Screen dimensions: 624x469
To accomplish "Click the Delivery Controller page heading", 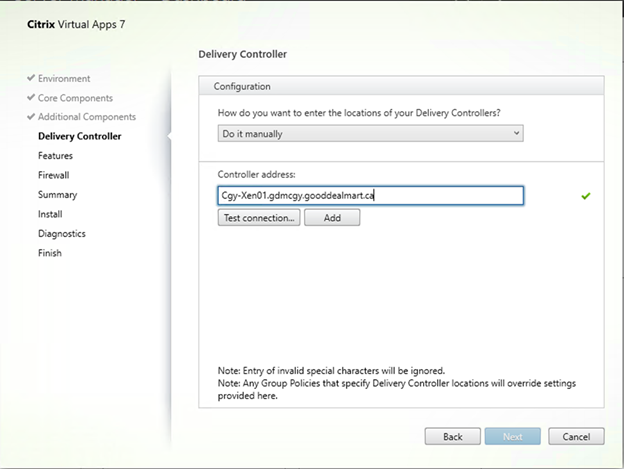I will point(242,54).
